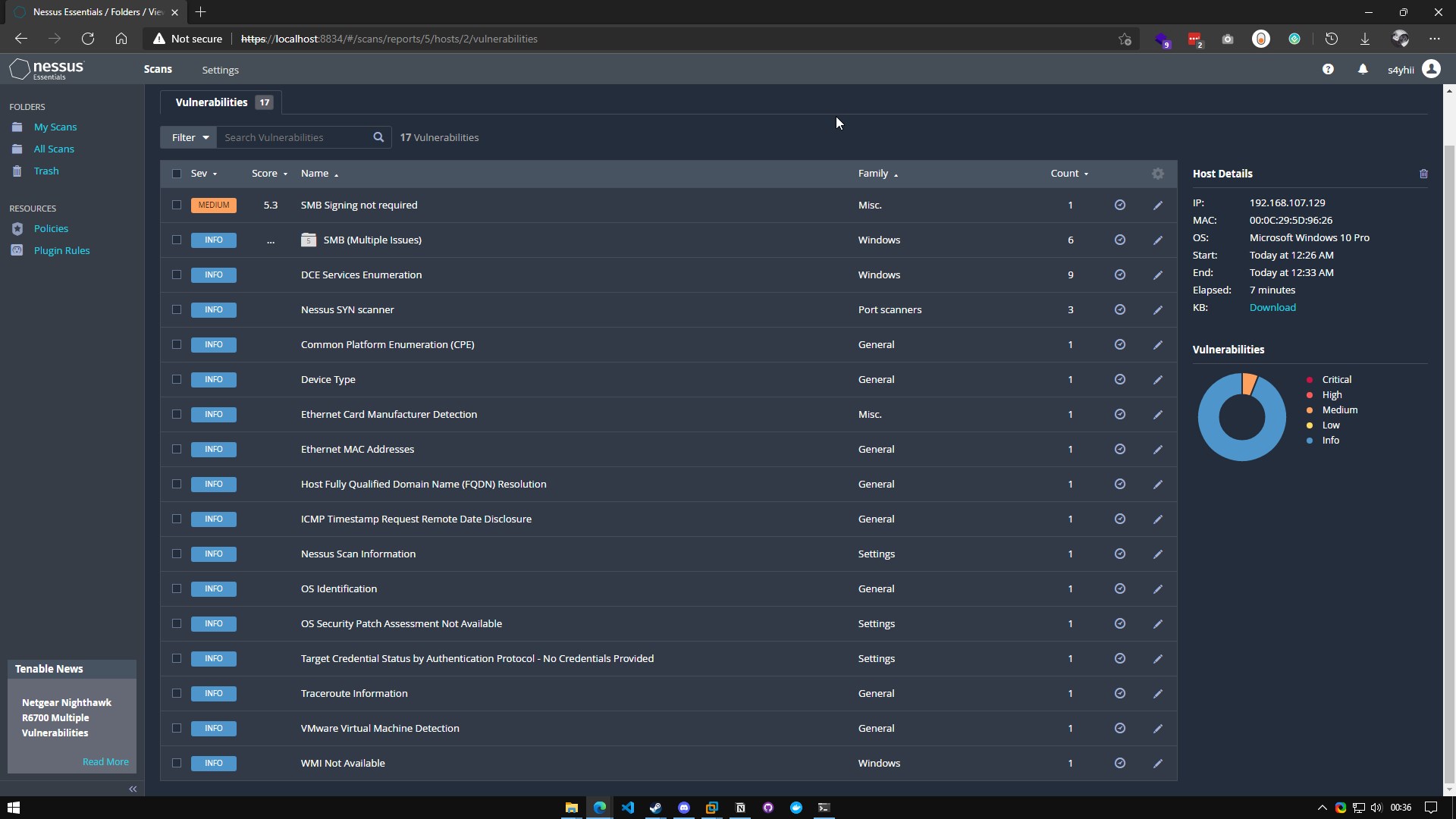Check the Nessus SYN scanner row checkbox

177,310
